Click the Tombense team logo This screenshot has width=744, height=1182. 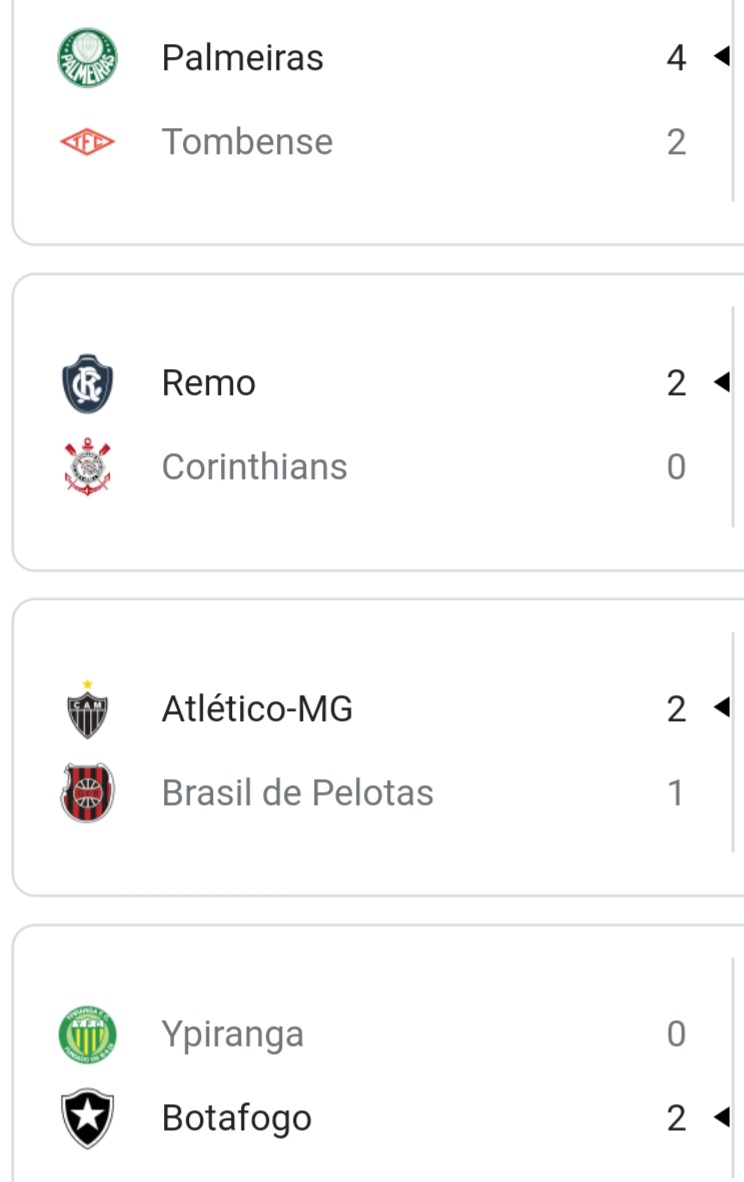coord(87,142)
